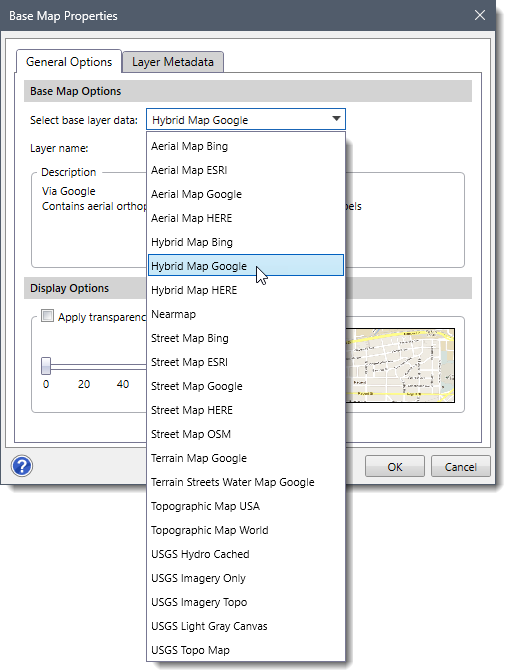Open the Select base layer data dropdown

click(x=246, y=120)
